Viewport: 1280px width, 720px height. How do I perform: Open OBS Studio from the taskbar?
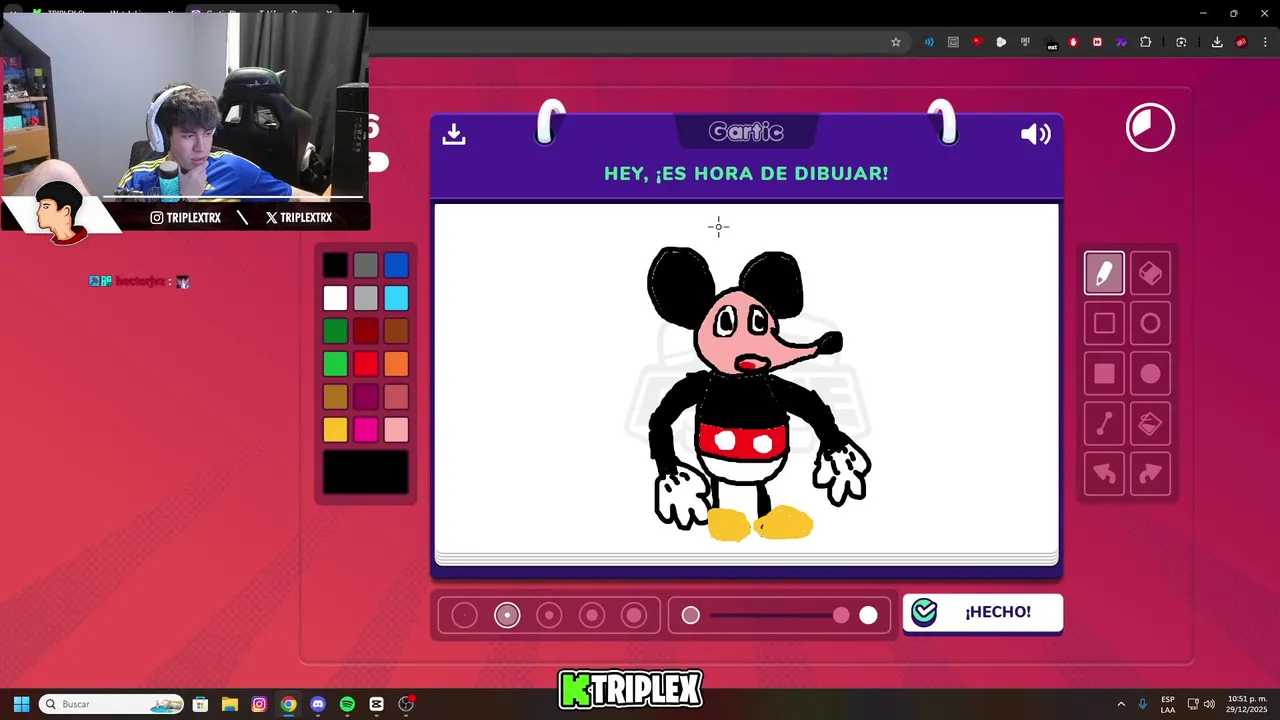406,704
